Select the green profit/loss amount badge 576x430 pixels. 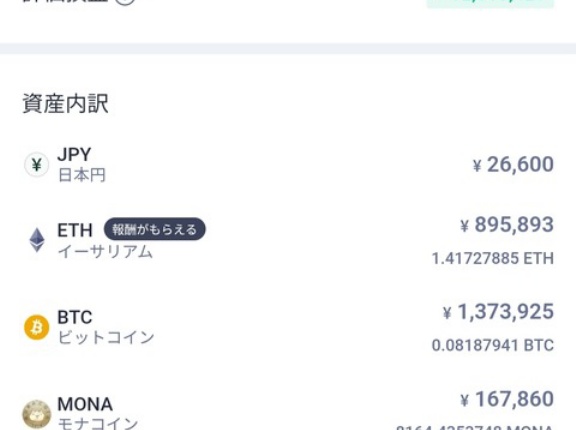(x=490, y=3)
